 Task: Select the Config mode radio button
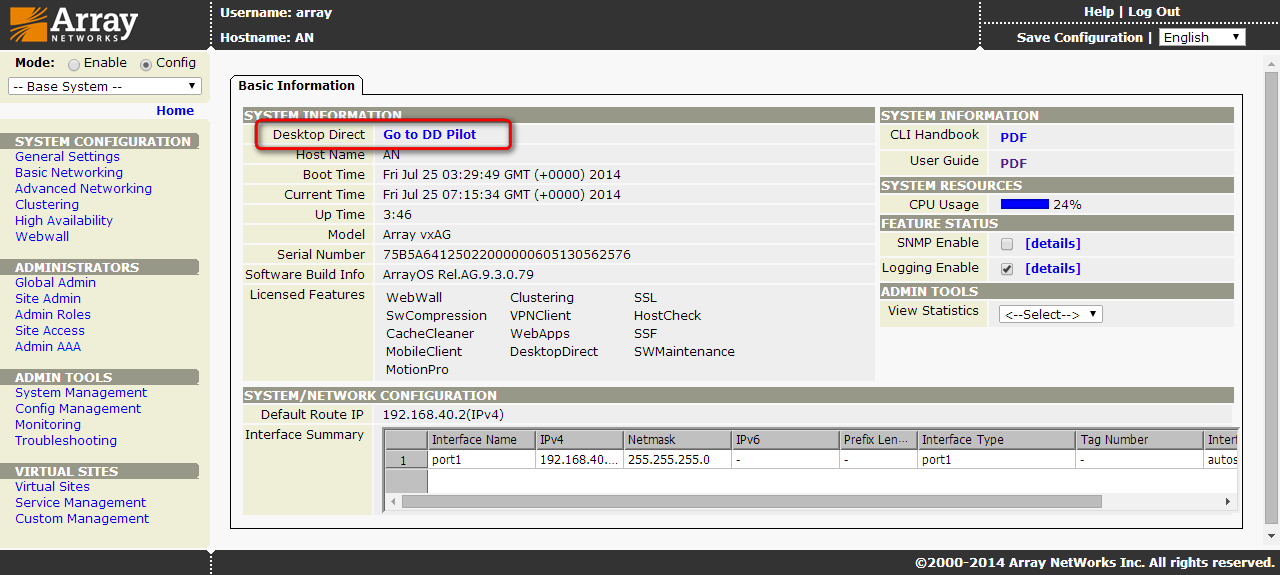click(146, 64)
